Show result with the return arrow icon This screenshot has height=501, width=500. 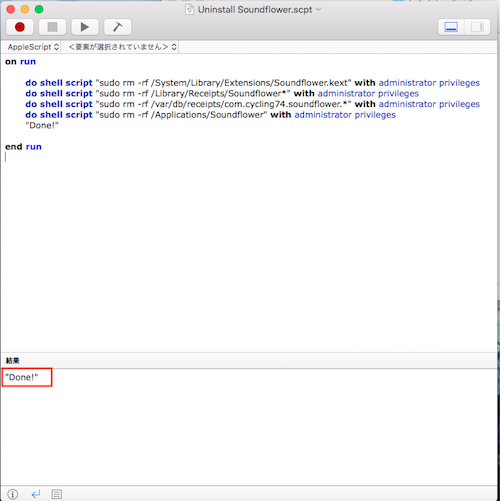(x=36, y=494)
